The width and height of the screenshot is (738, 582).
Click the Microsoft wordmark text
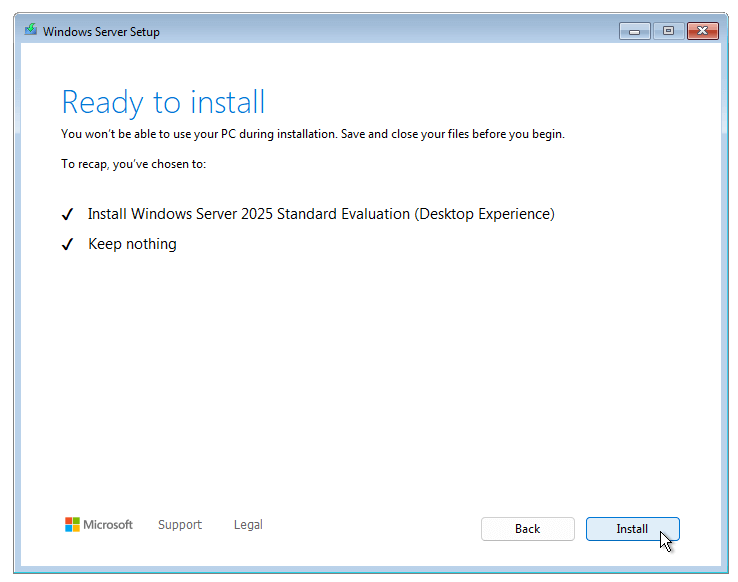108,525
